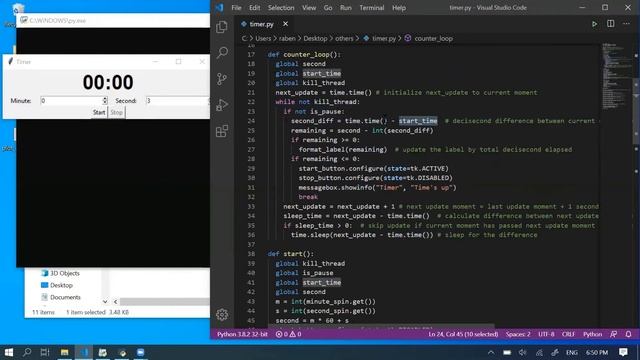Switch to VS Code on the taskbar
Screen dimensions: 640x360
[84, 352]
